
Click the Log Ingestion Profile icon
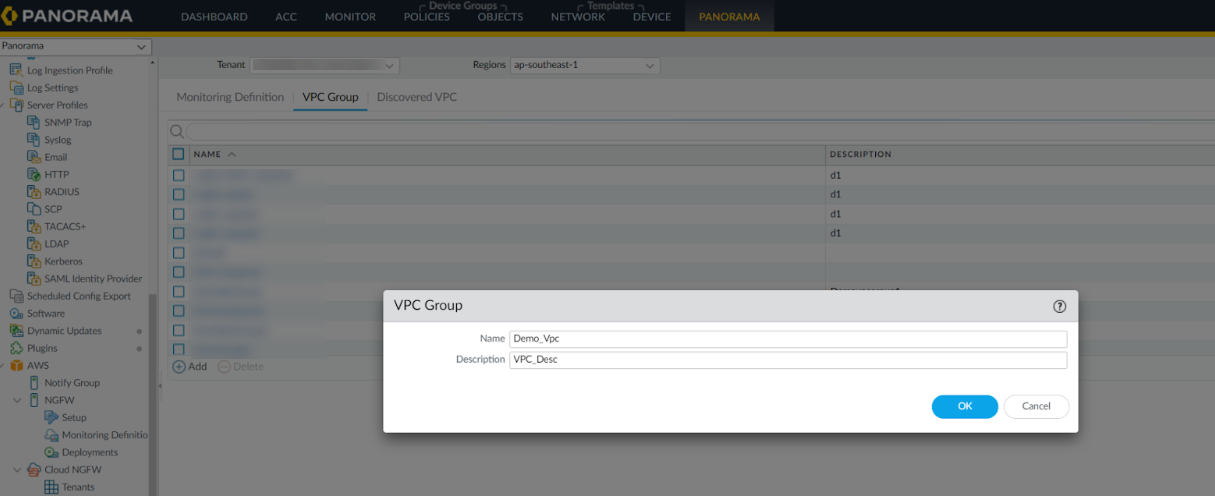(x=15, y=71)
